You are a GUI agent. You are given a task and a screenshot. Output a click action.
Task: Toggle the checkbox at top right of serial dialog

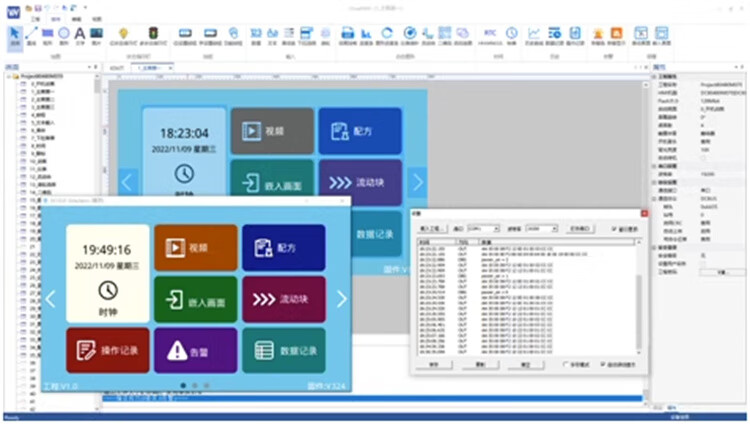612,229
